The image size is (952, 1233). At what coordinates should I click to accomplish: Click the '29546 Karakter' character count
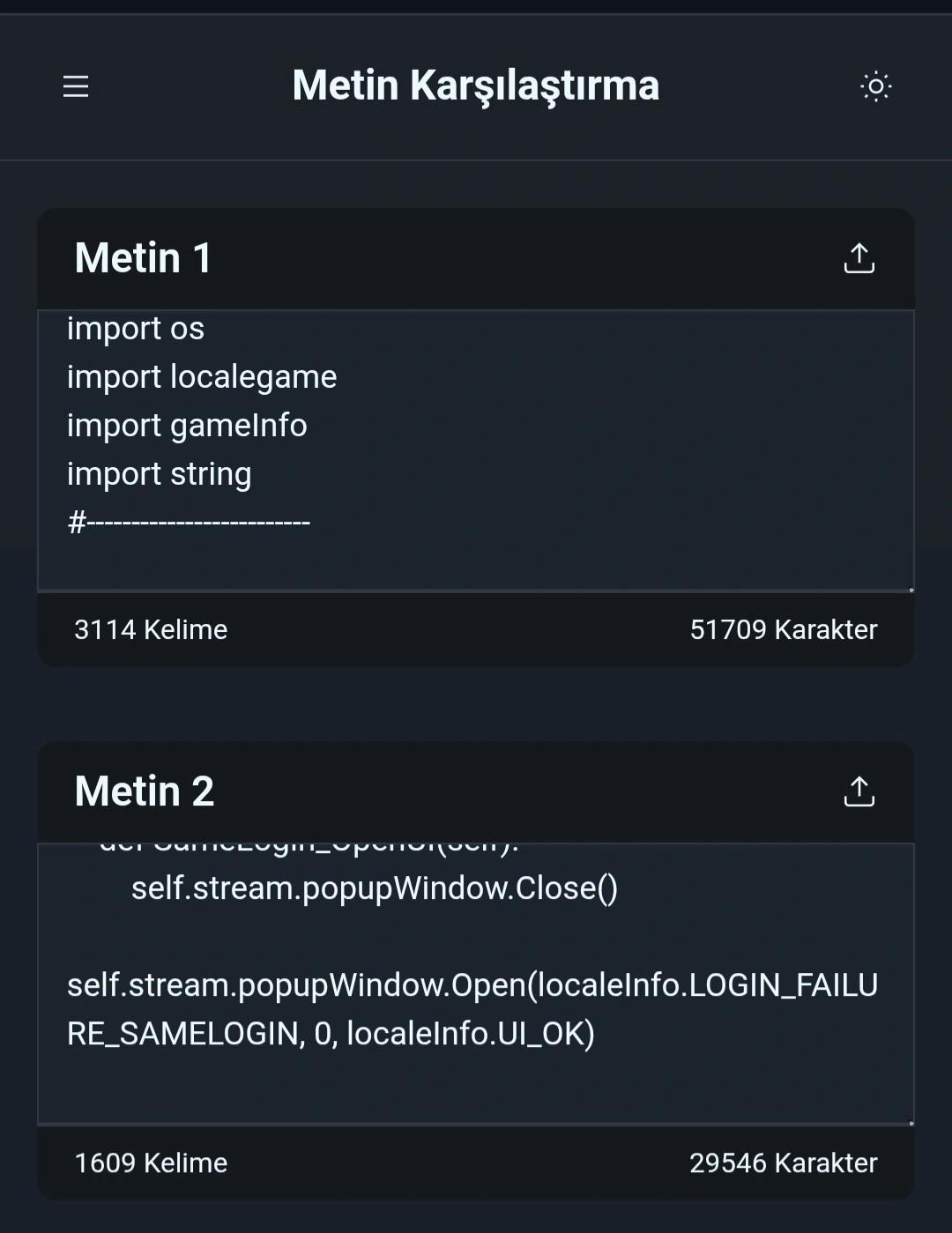(x=784, y=1163)
